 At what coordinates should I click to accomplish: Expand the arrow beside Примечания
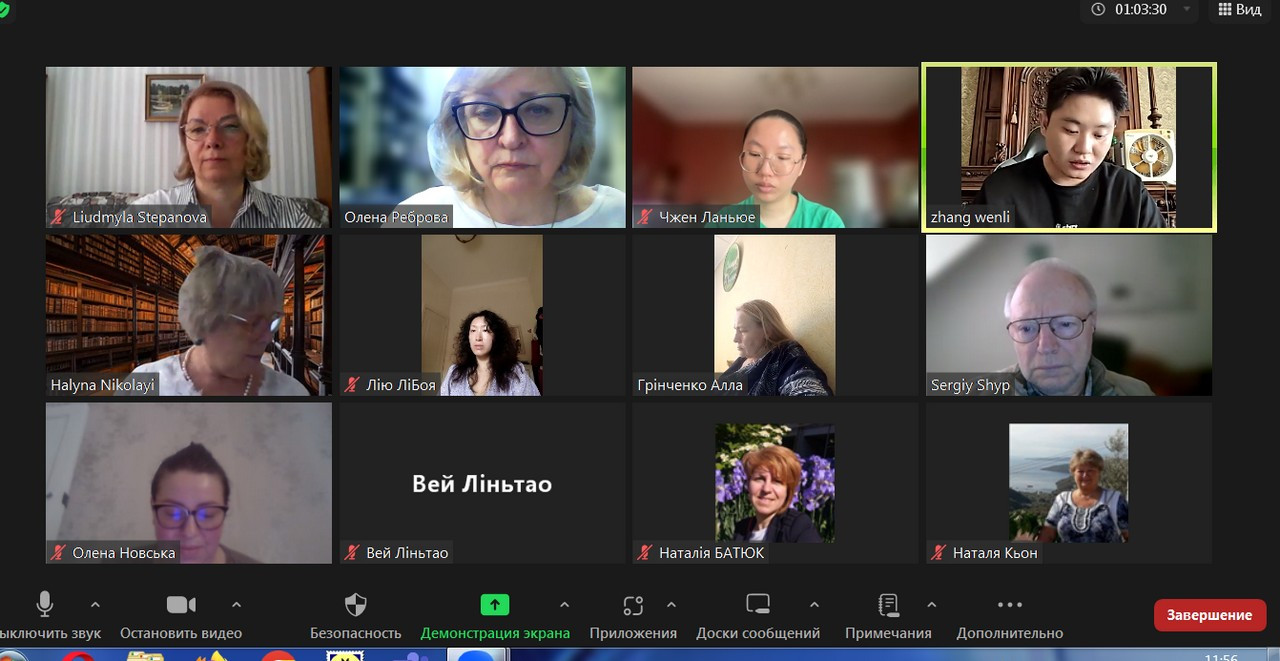pos(931,604)
